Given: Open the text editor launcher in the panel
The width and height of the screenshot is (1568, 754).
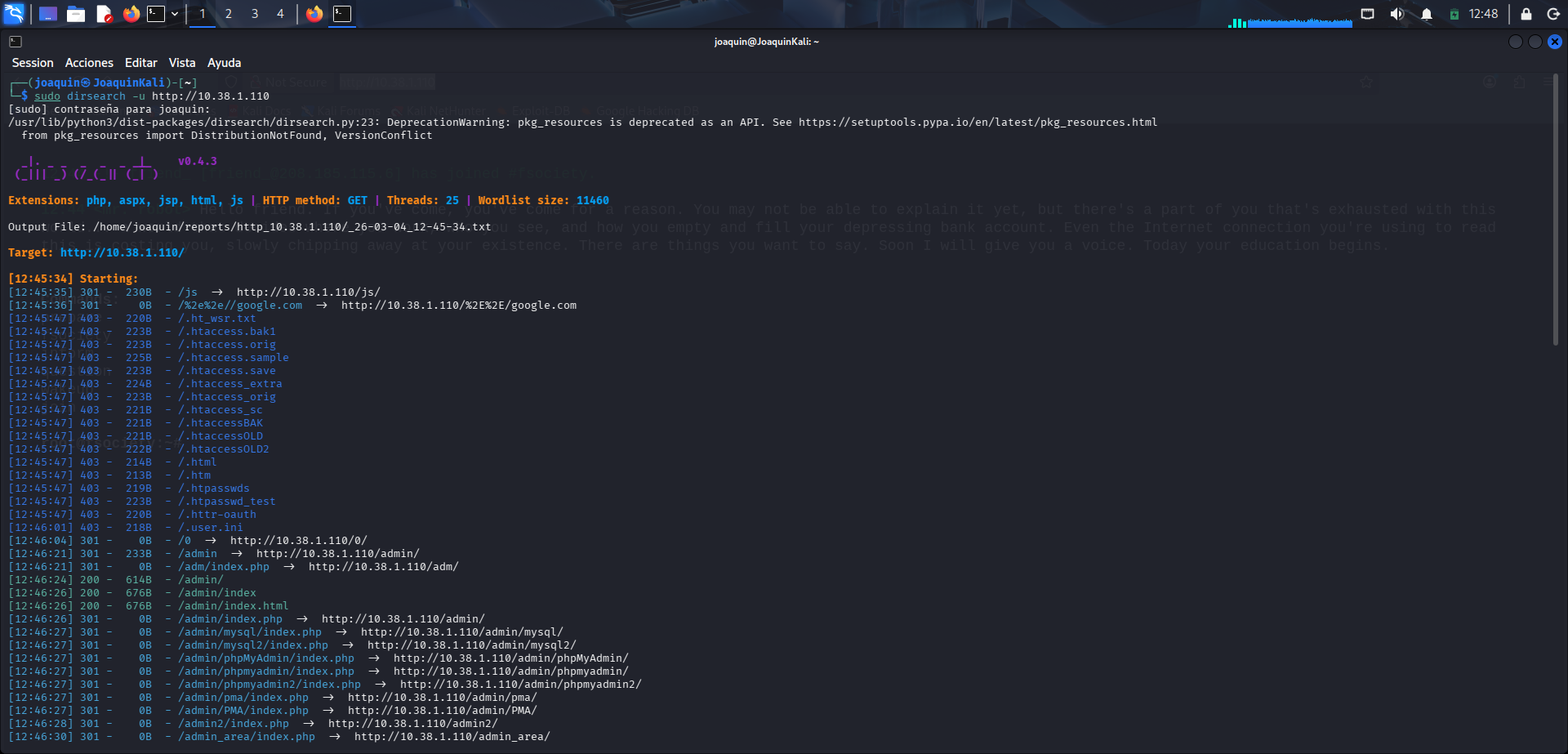Looking at the screenshot, I should [x=105, y=13].
